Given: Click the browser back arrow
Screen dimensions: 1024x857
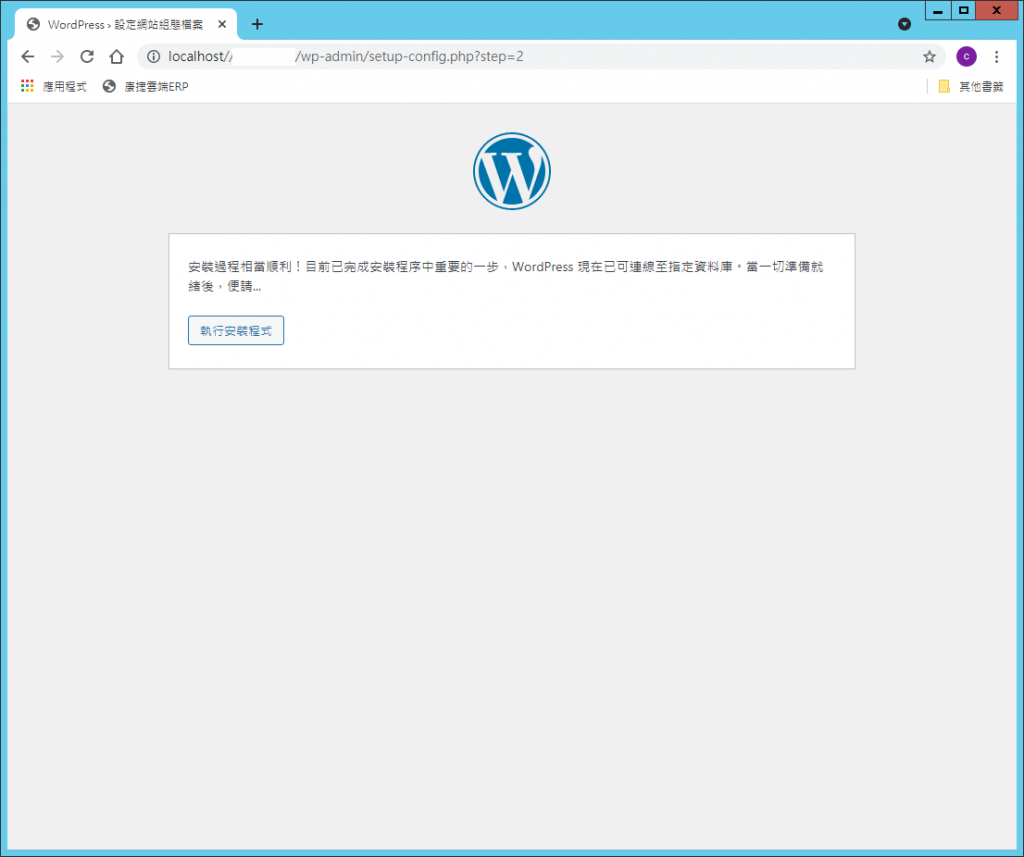Looking at the screenshot, I should [27, 57].
